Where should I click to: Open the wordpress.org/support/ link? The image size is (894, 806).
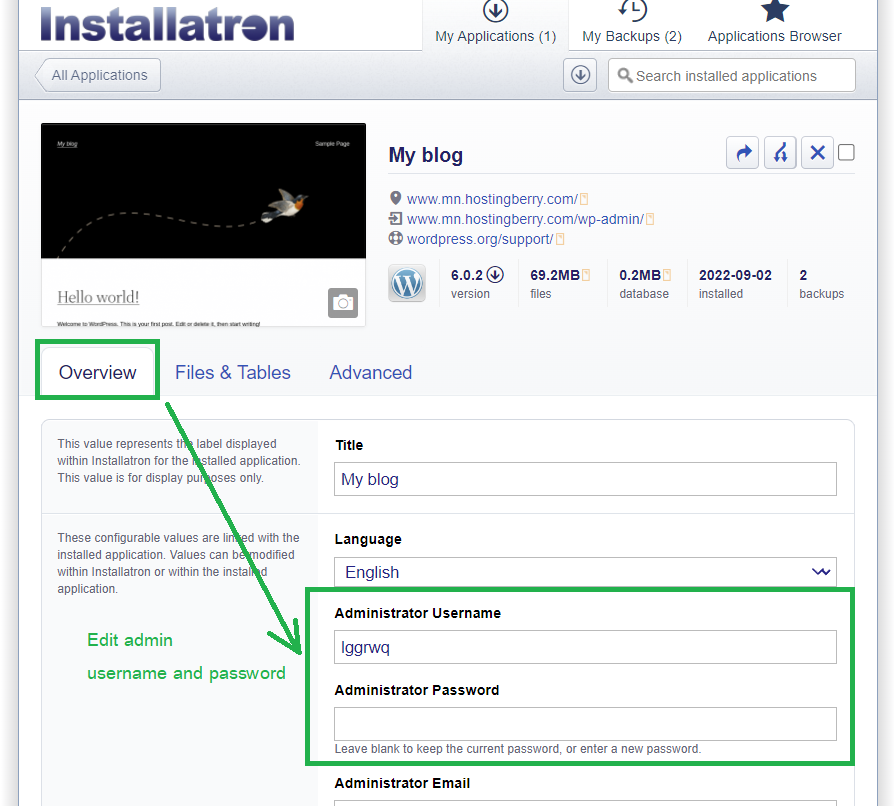pyautogui.click(x=479, y=239)
